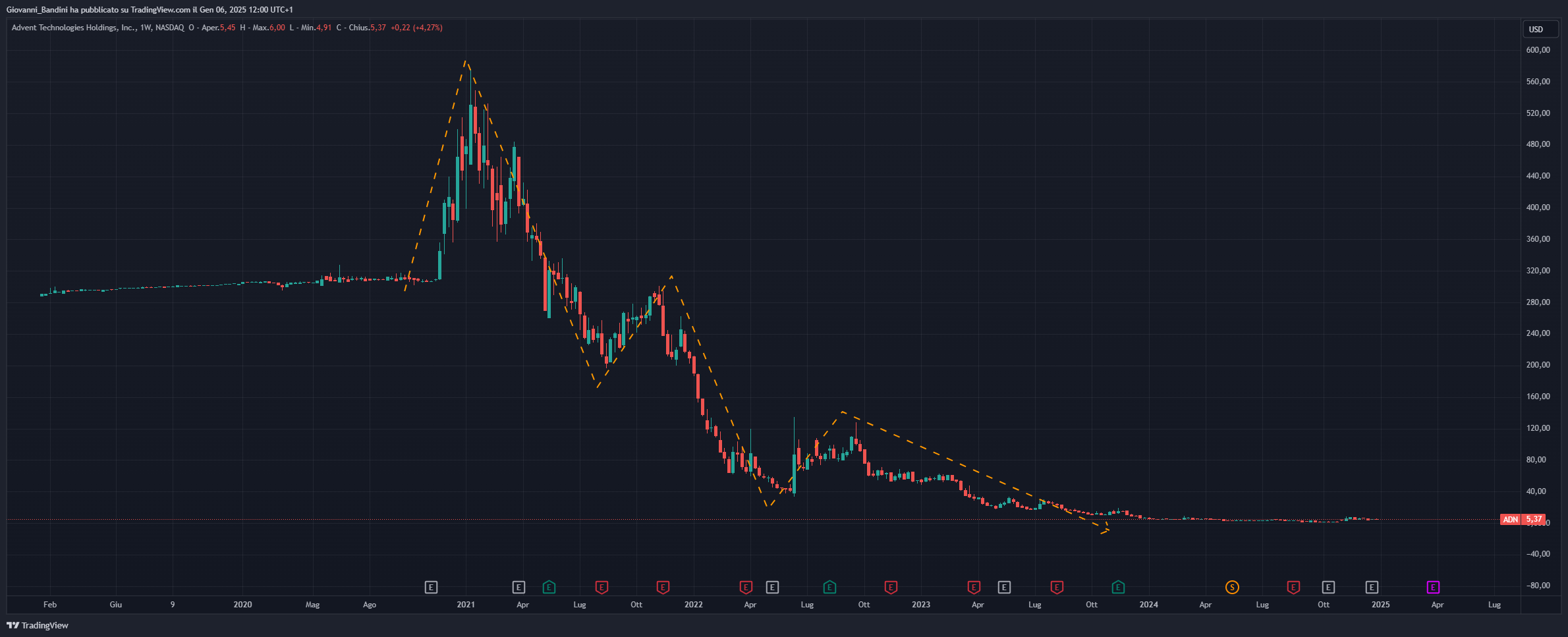Screen dimensions: 1568x637
Task: Click the 400,00 price axis label
Action: click(x=1538, y=208)
